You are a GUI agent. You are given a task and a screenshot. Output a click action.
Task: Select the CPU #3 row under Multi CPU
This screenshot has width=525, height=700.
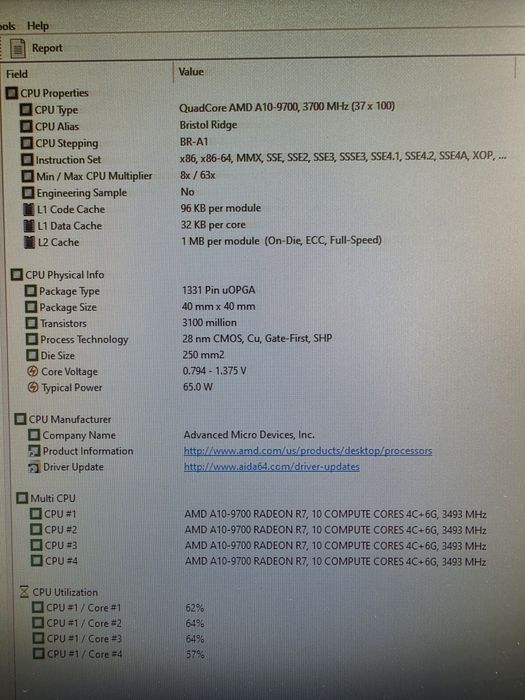coord(258,546)
